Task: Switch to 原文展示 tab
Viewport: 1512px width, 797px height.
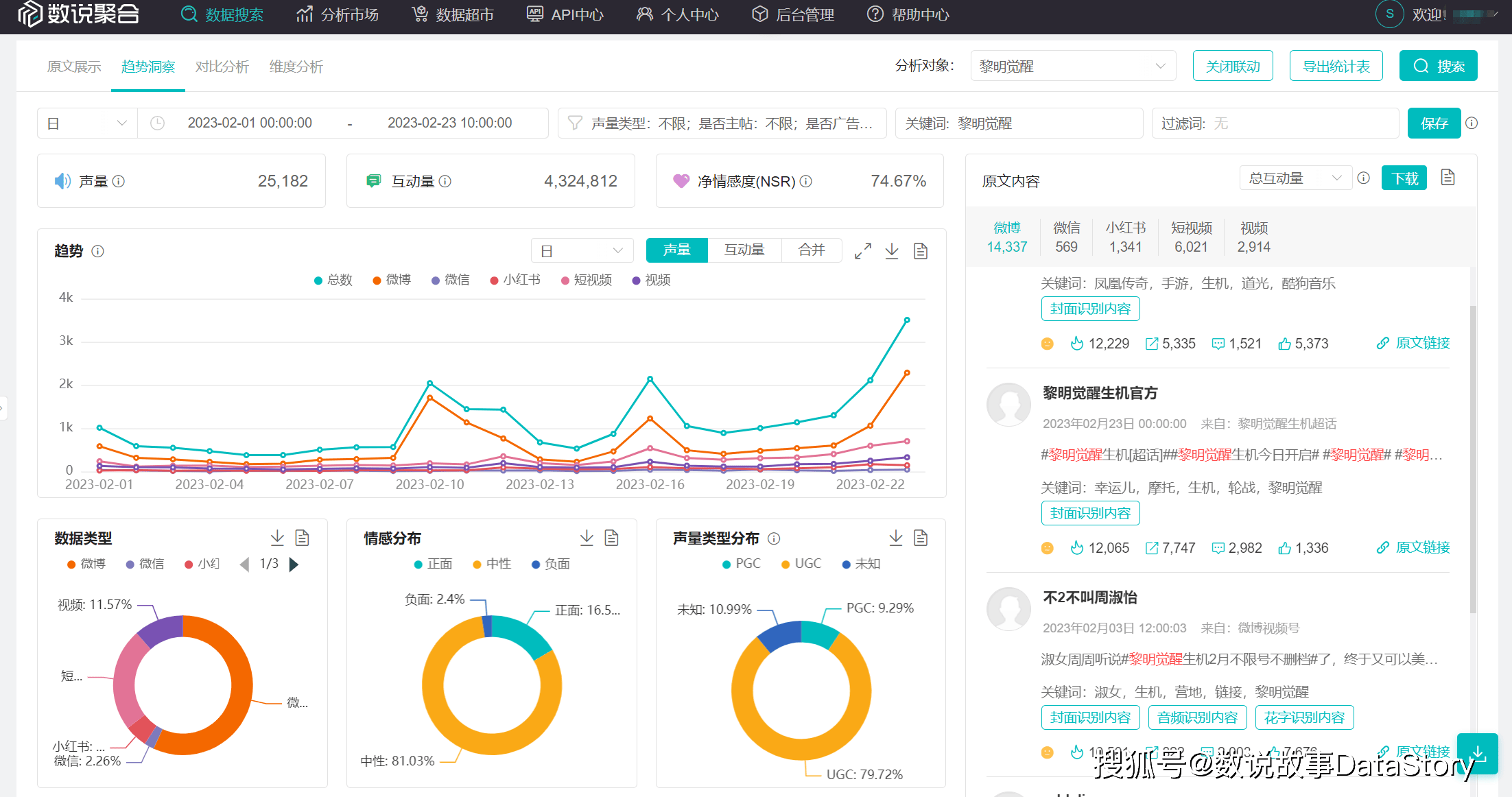Action: (74, 67)
